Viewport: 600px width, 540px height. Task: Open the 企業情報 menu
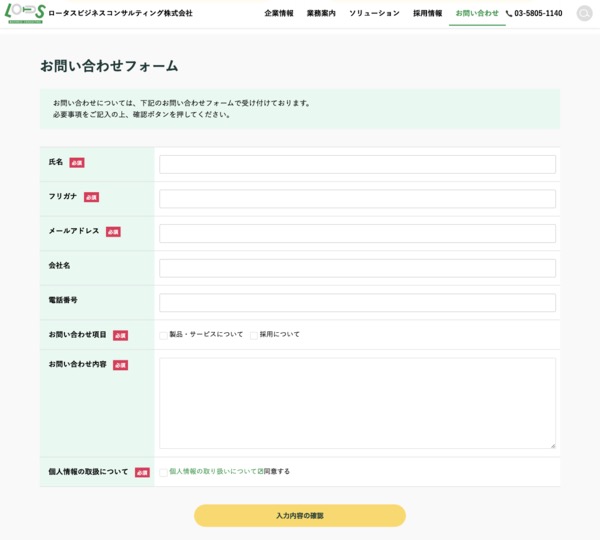click(279, 13)
